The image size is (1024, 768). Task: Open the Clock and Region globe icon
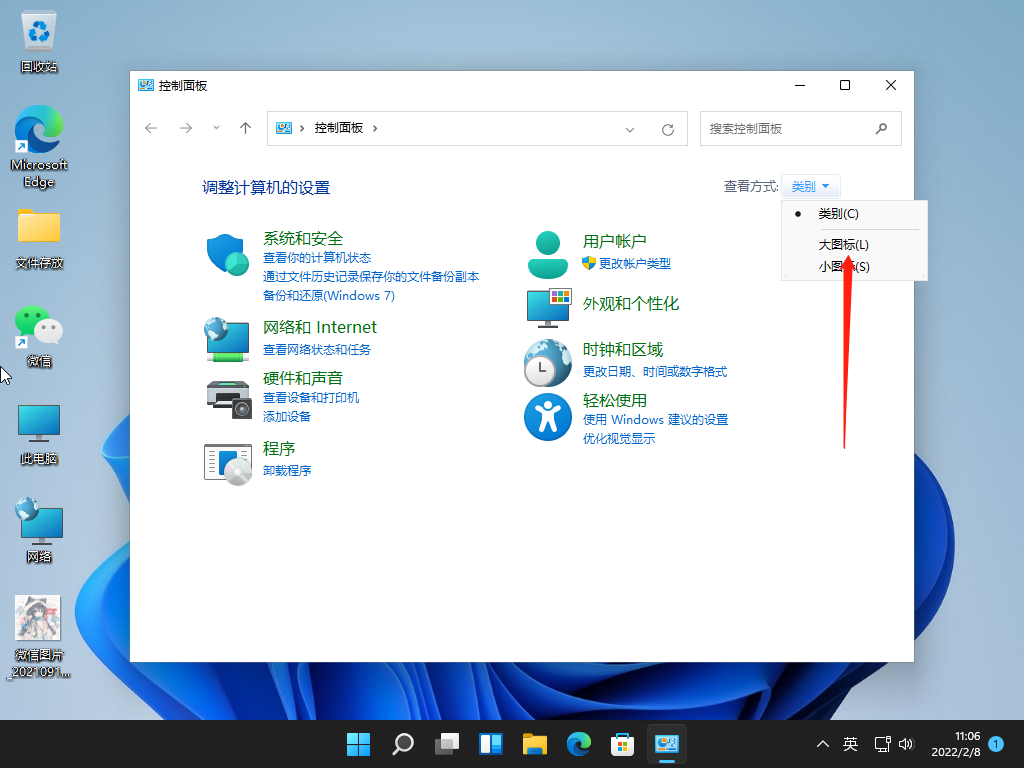point(548,362)
